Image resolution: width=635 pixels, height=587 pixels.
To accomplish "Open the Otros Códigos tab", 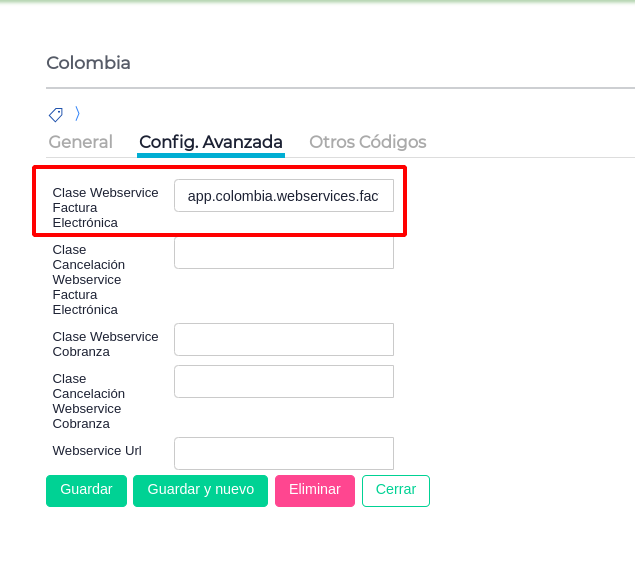I will (368, 142).
